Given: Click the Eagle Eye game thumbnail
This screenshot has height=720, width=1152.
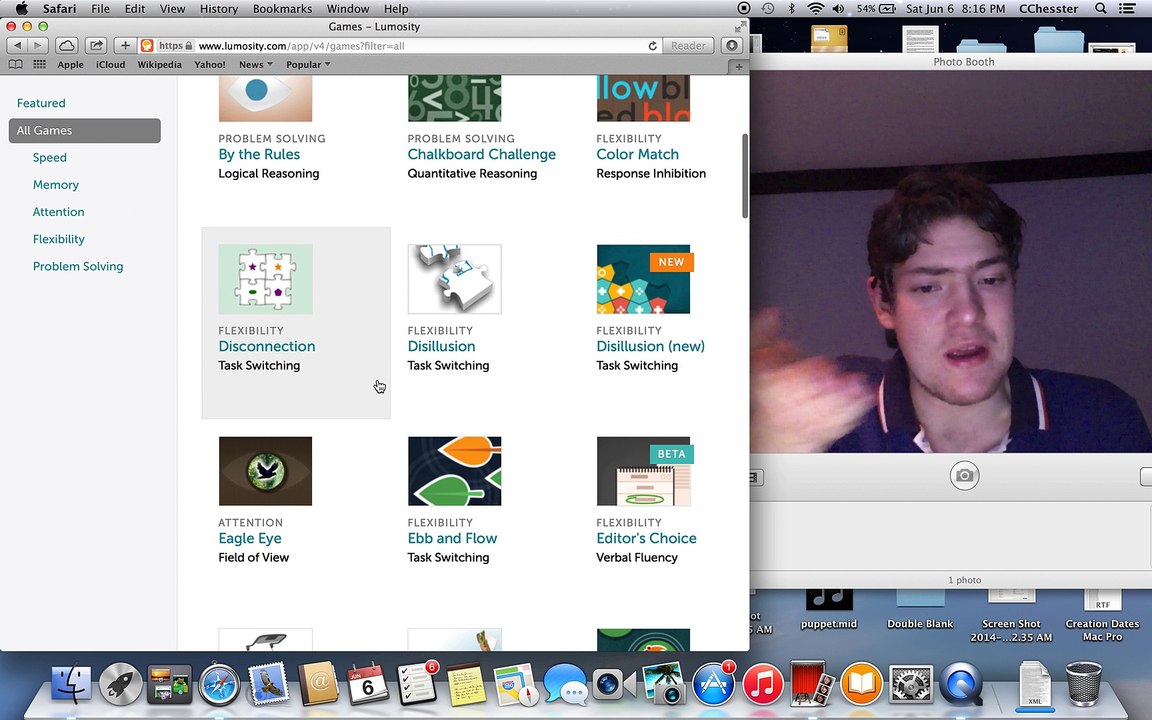Looking at the screenshot, I should pyautogui.click(x=265, y=471).
